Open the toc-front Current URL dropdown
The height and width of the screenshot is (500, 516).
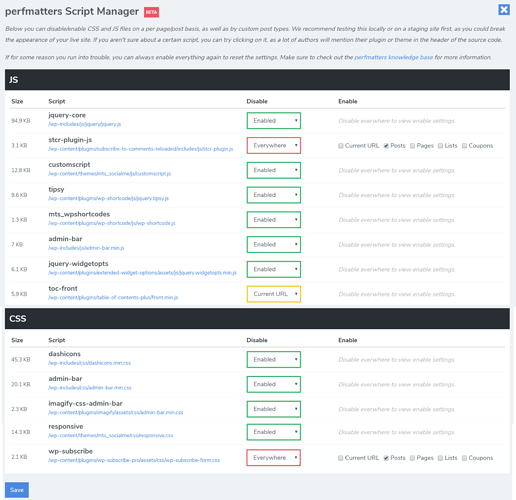tap(274, 294)
